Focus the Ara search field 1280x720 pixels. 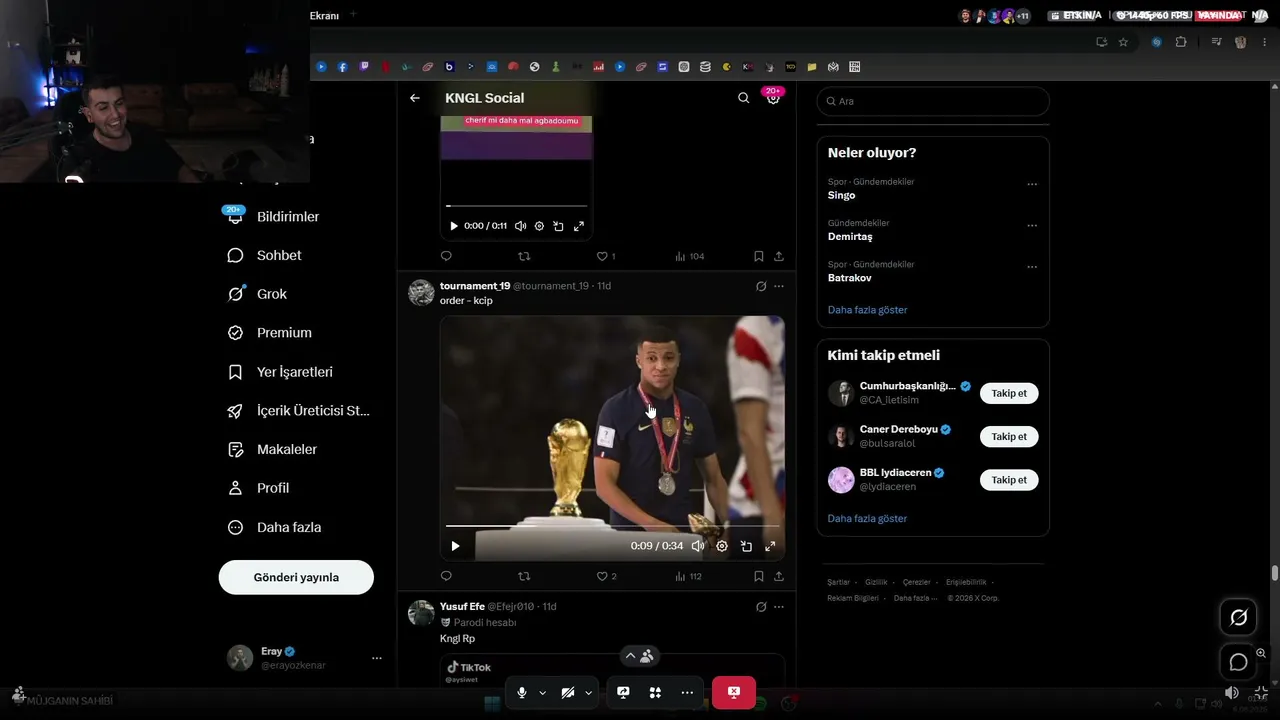coord(933,101)
